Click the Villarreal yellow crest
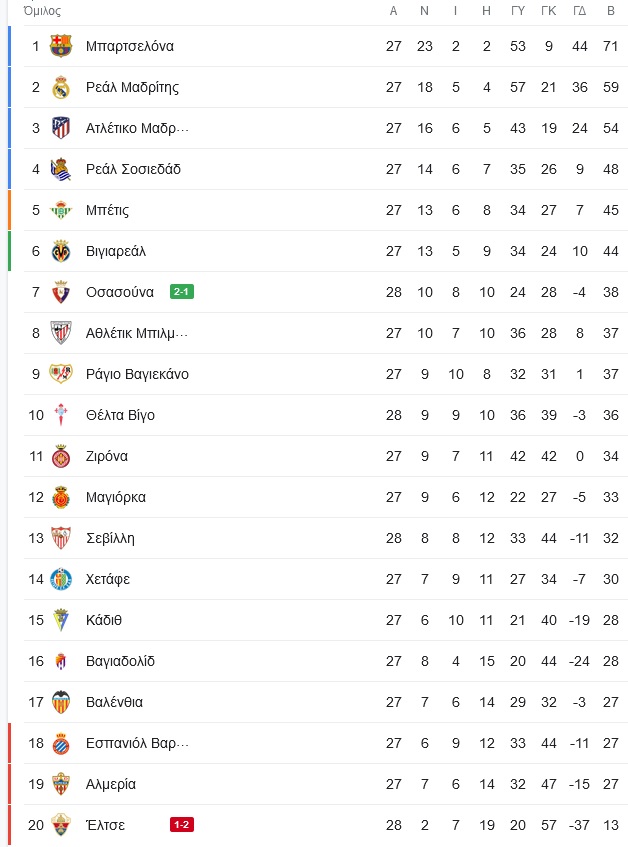Image resolution: width=628 pixels, height=847 pixels. pyautogui.click(x=61, y=251)
